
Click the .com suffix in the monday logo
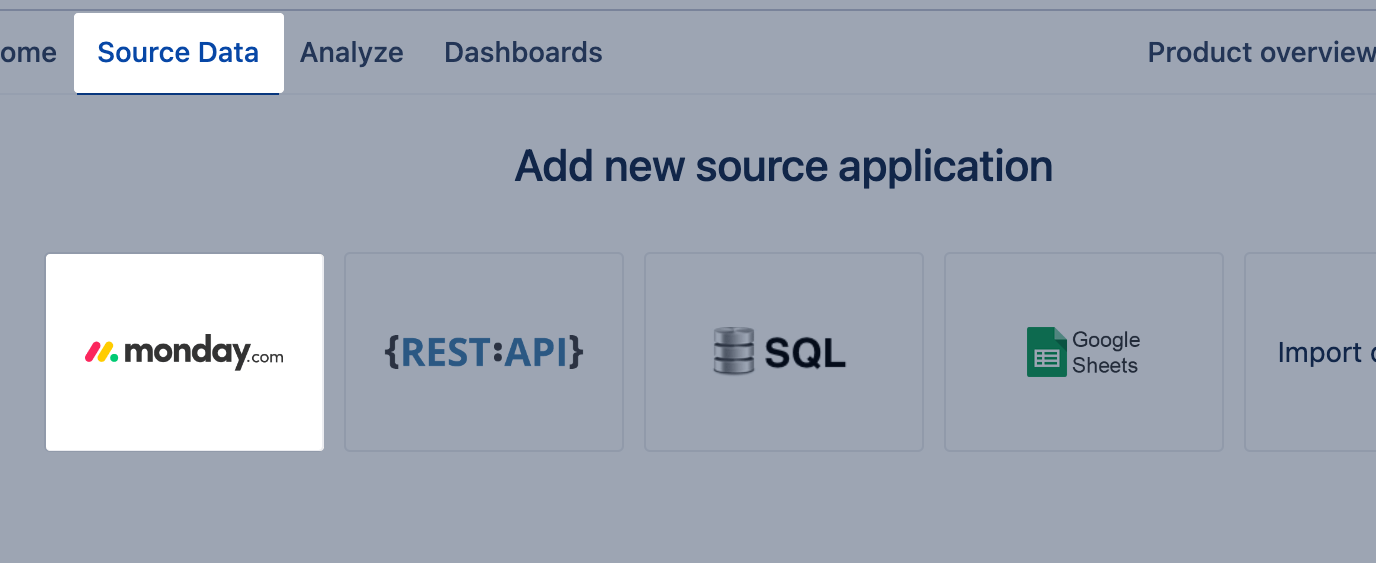pos(266,358)
